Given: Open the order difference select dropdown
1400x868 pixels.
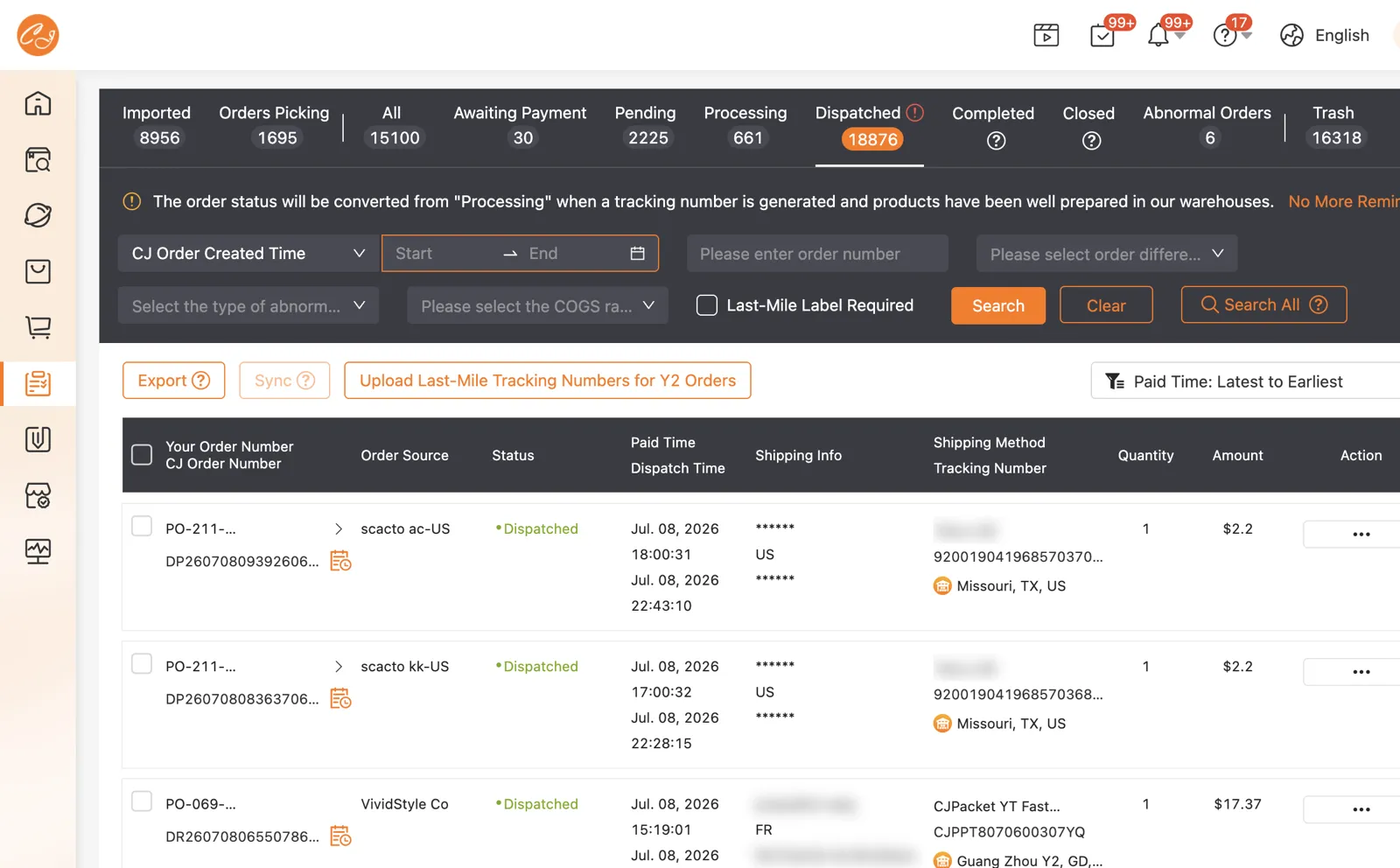Looking at the screenshot, I should [x=1107, y=254].
